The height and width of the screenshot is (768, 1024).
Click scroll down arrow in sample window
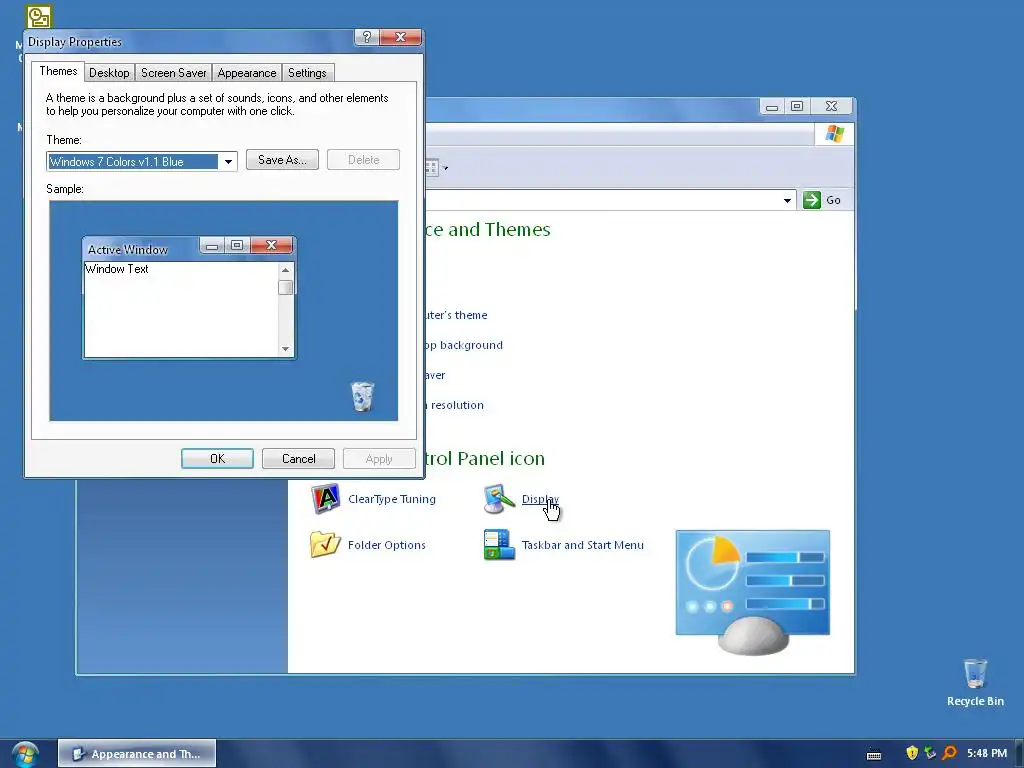285,349
